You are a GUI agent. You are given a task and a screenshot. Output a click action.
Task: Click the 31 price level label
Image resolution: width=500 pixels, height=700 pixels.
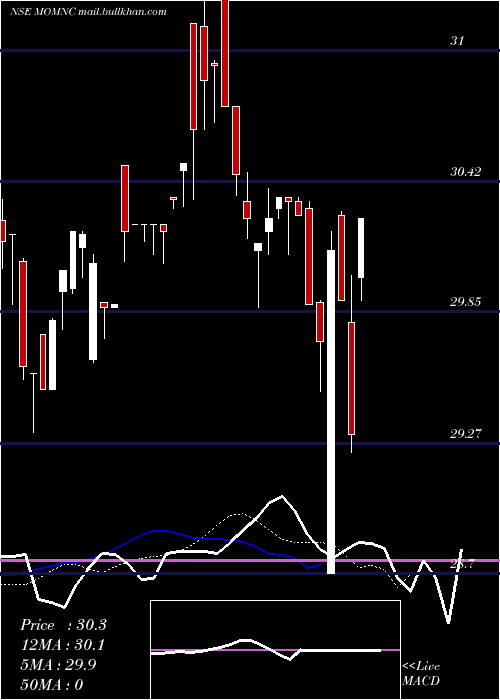(457, 41)
